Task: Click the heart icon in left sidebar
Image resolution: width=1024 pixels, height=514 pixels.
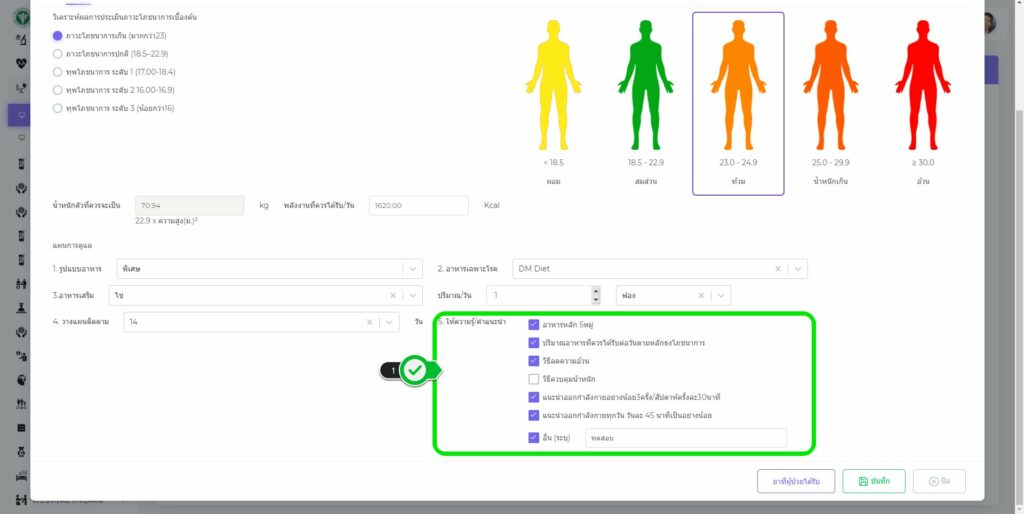Action: pos(22,63)
